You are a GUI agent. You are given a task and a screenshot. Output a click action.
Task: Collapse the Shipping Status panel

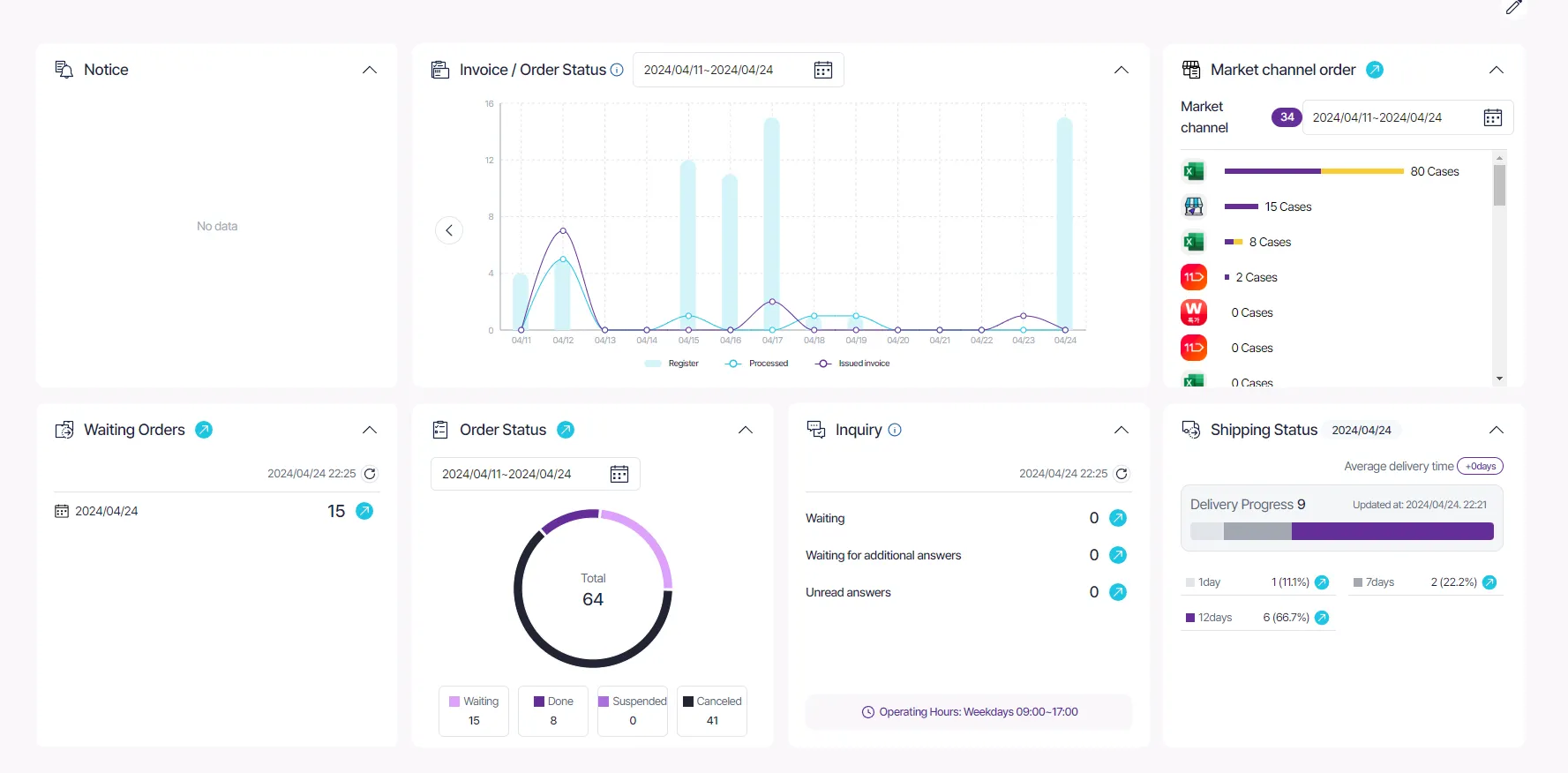click(1497, 430)
